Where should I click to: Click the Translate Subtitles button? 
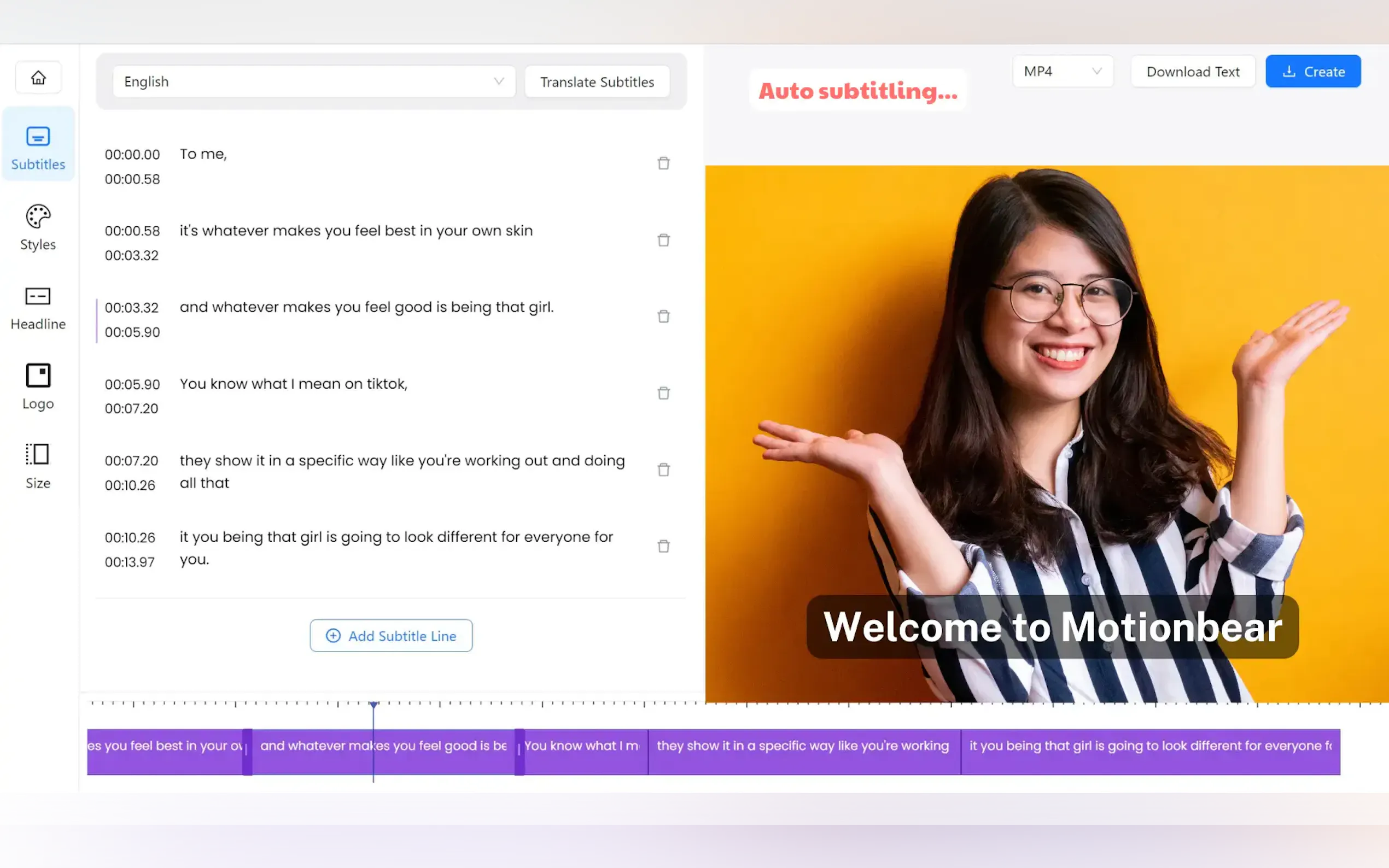(x=597, y=82)
